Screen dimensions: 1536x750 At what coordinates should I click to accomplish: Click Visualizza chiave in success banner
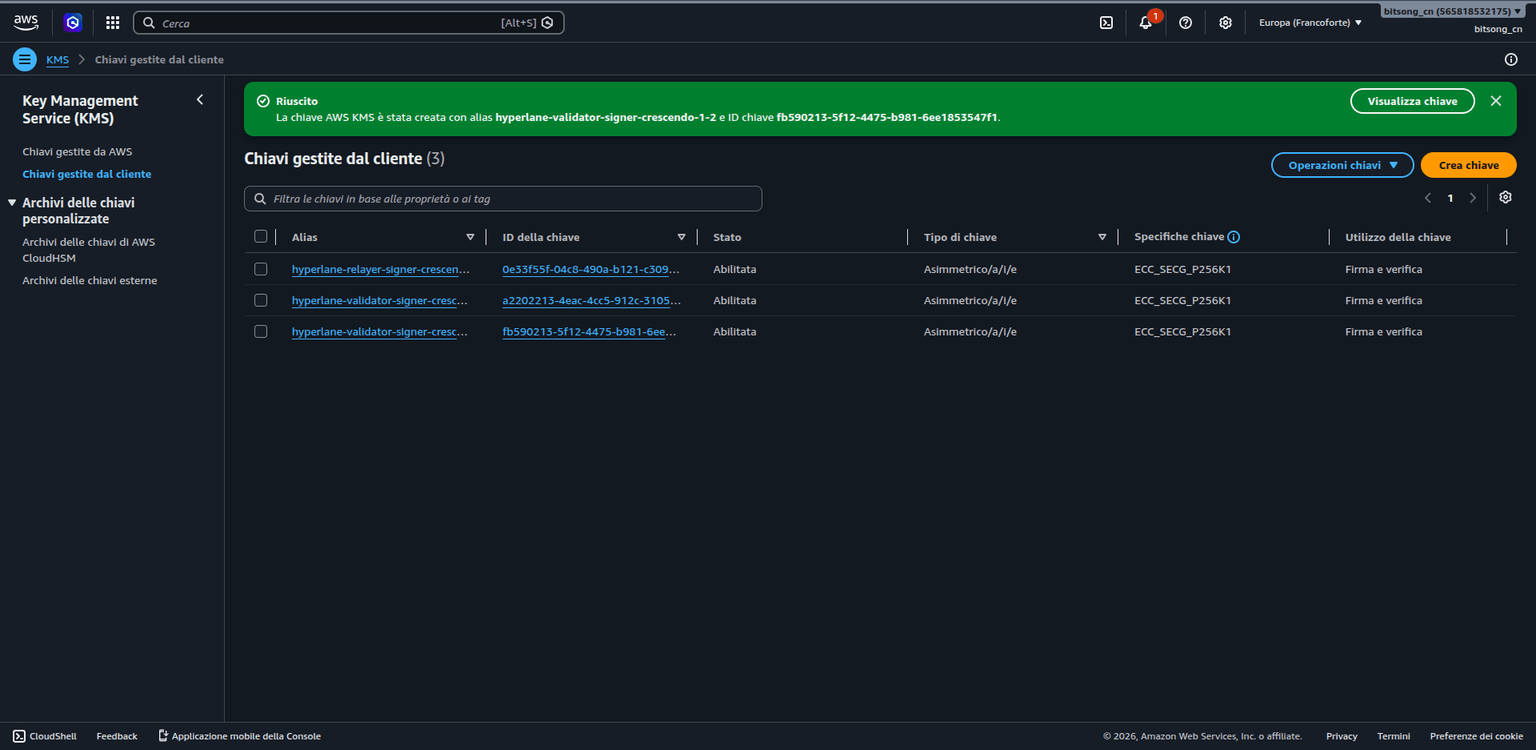point(1412,101)
